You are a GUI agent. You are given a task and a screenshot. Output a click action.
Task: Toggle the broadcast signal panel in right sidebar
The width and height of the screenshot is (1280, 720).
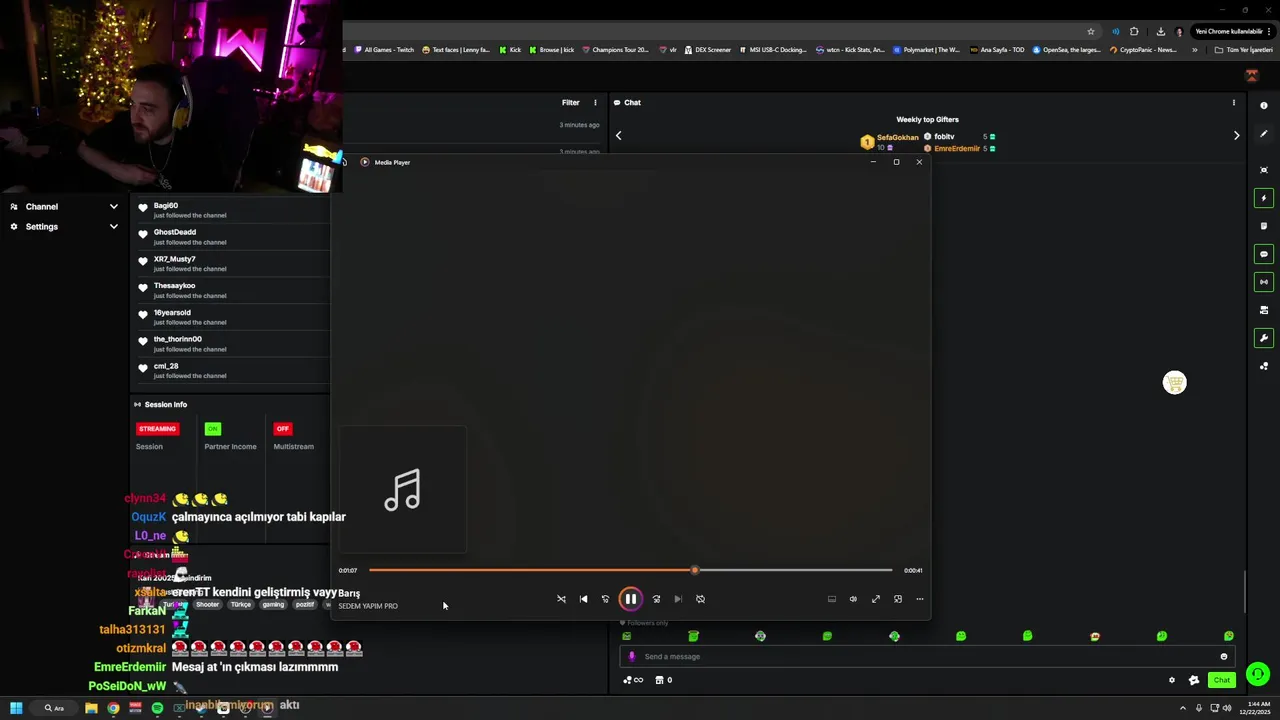1264,282
